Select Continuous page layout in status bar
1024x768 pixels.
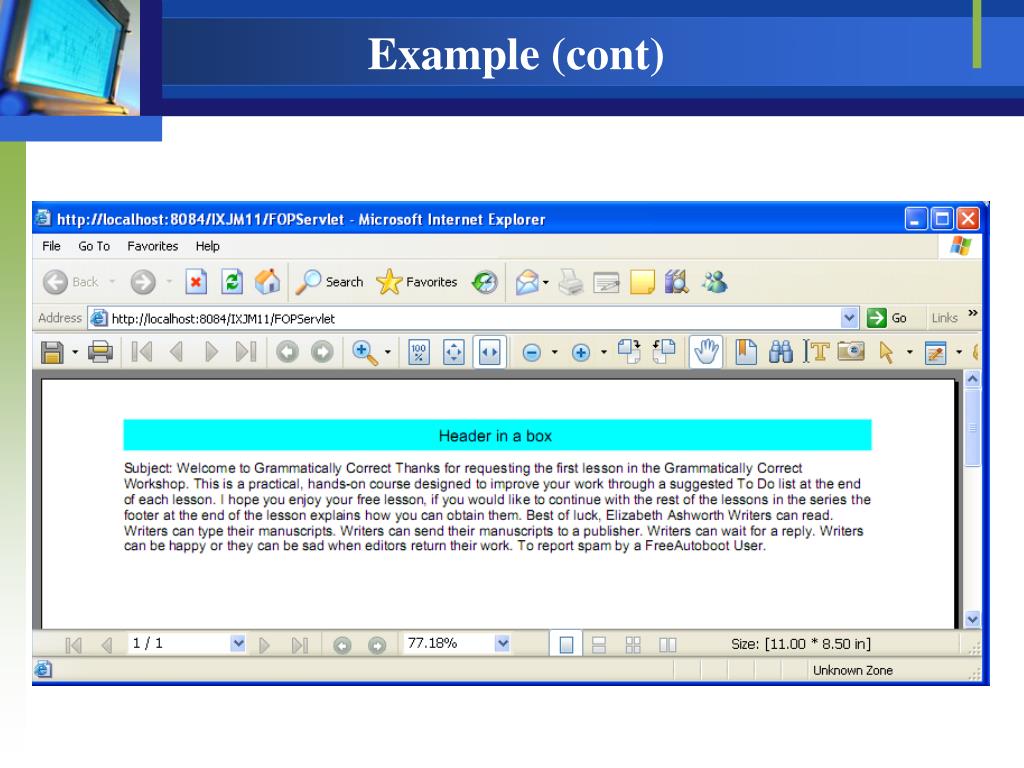point(599,645)
